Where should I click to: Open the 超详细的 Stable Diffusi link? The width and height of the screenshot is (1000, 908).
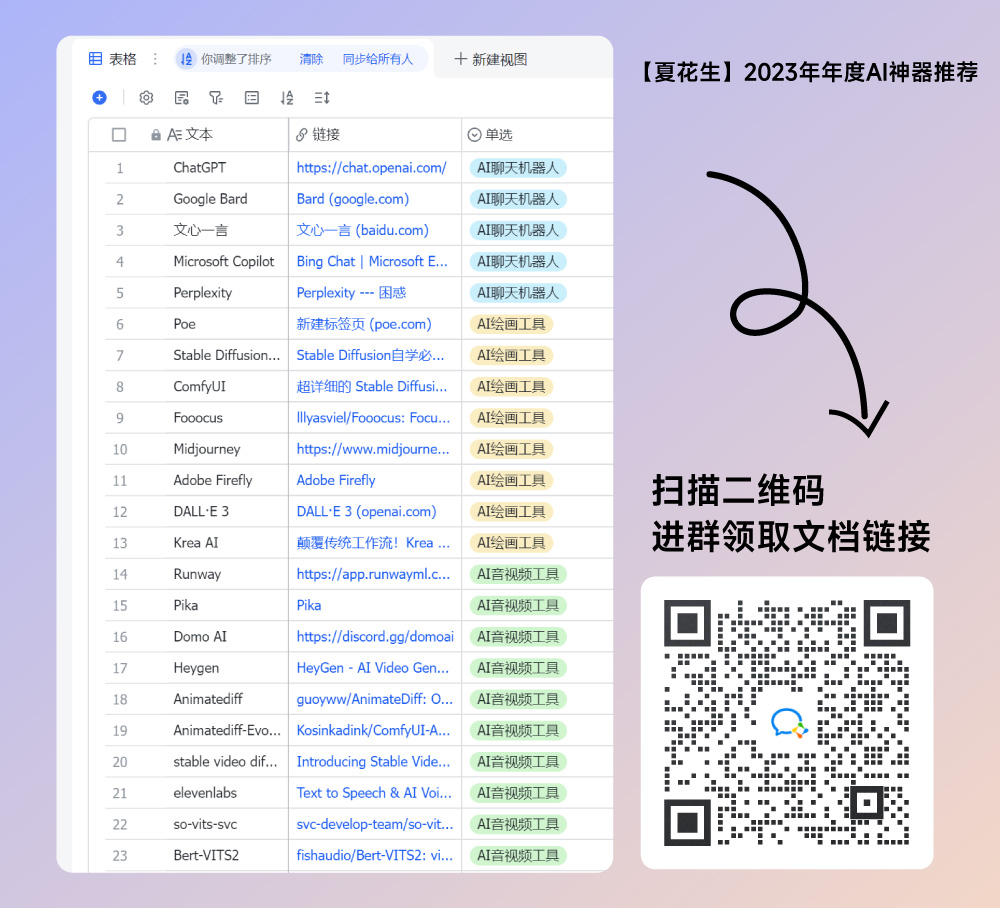[x=372, y=386]
